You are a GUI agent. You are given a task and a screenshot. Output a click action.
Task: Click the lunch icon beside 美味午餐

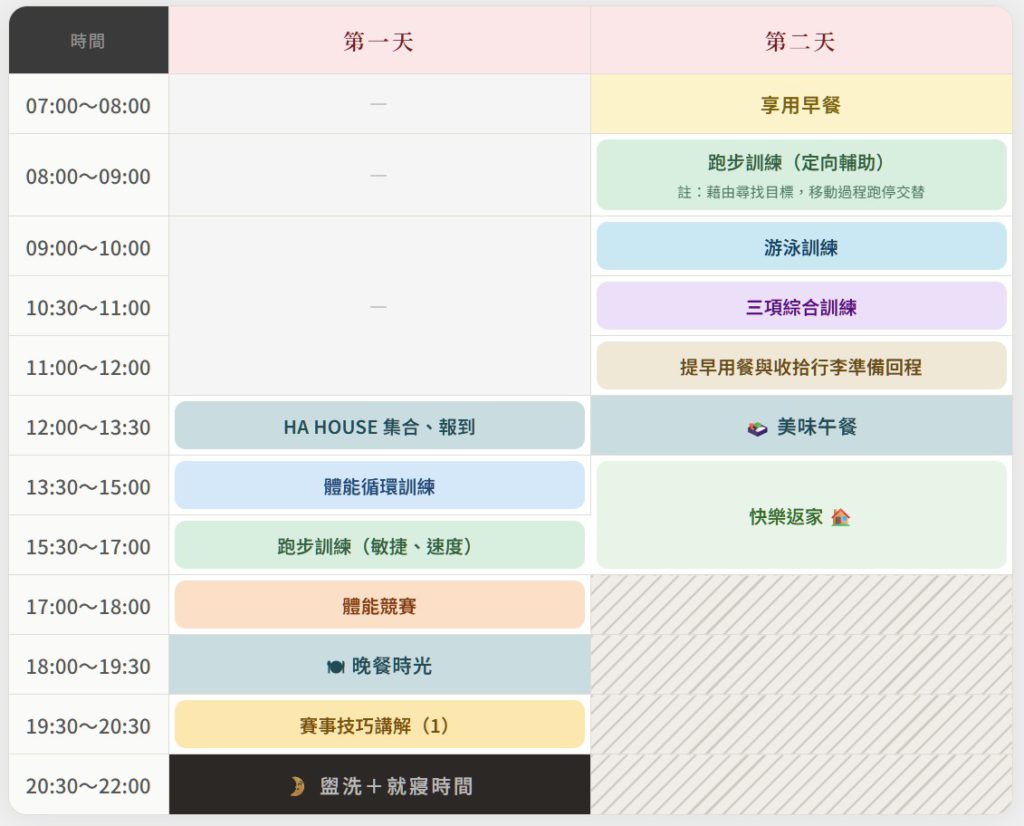point(757,427)
